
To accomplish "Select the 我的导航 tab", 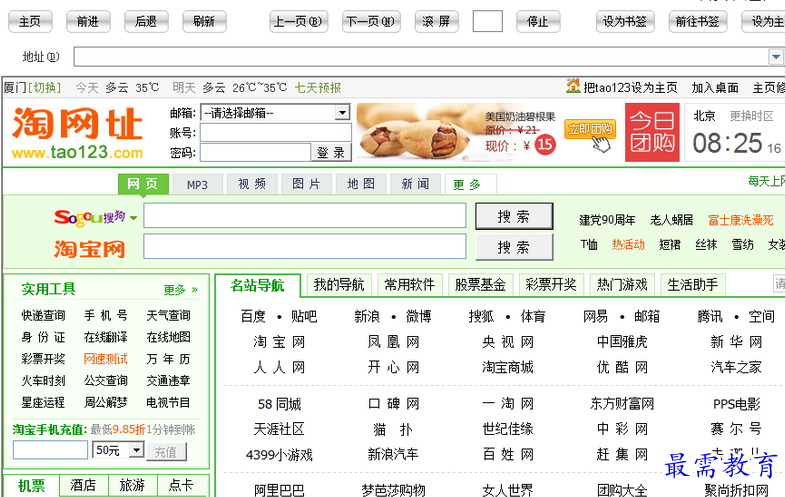I will (x=339, y=285).
